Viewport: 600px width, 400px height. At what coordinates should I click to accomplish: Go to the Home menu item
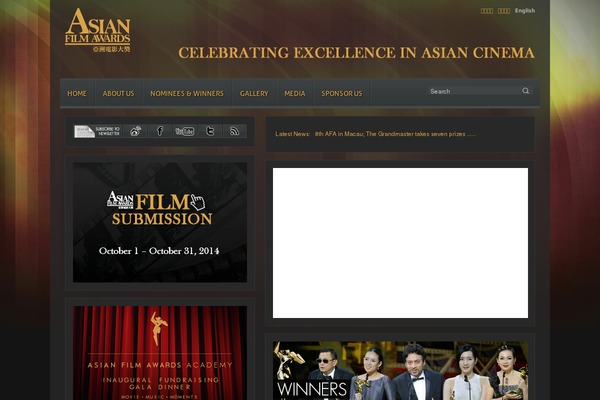click(x=77, y=93)
